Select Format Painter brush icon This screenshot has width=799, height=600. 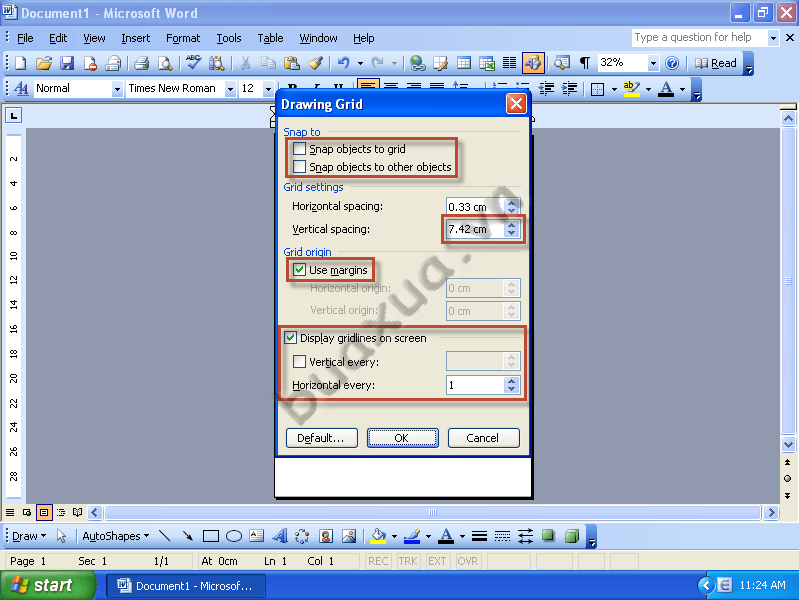pos(315,63)
